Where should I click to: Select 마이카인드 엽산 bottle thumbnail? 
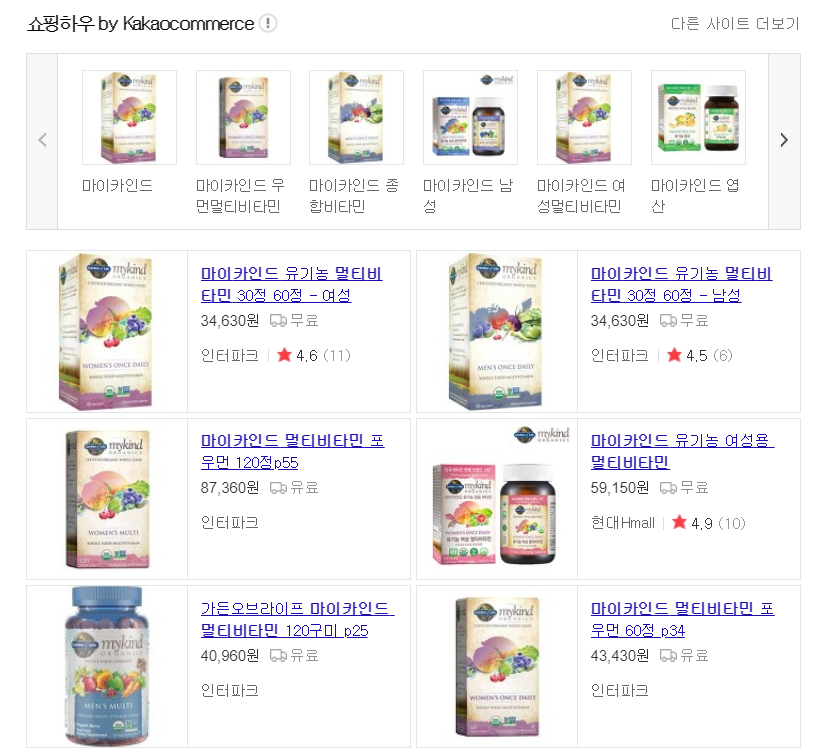698,118
